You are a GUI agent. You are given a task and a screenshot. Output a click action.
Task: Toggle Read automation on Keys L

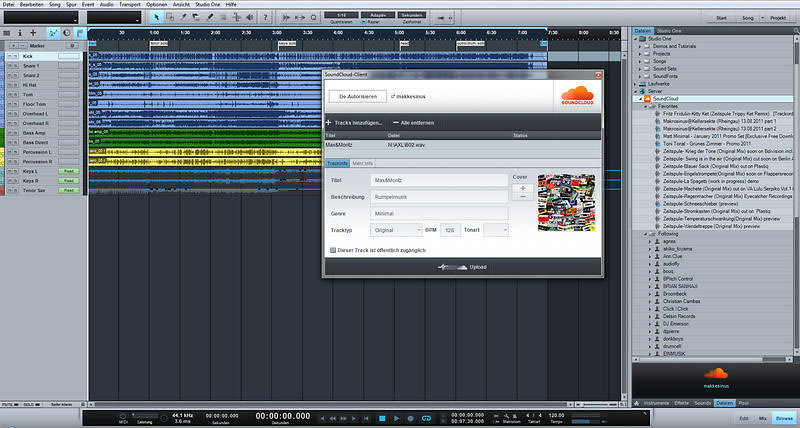[68, 171]
